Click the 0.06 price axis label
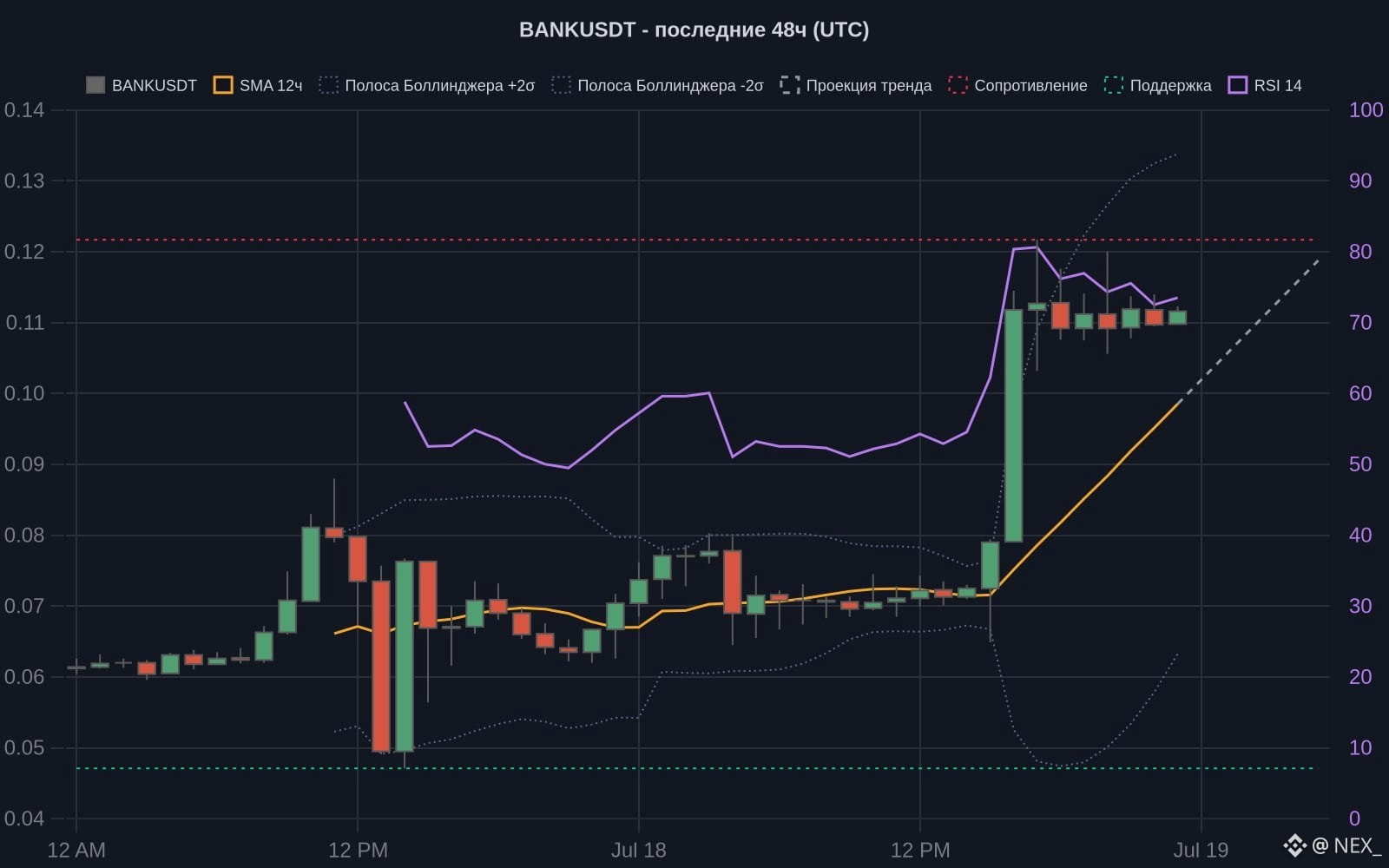 (x=24, y=677)
